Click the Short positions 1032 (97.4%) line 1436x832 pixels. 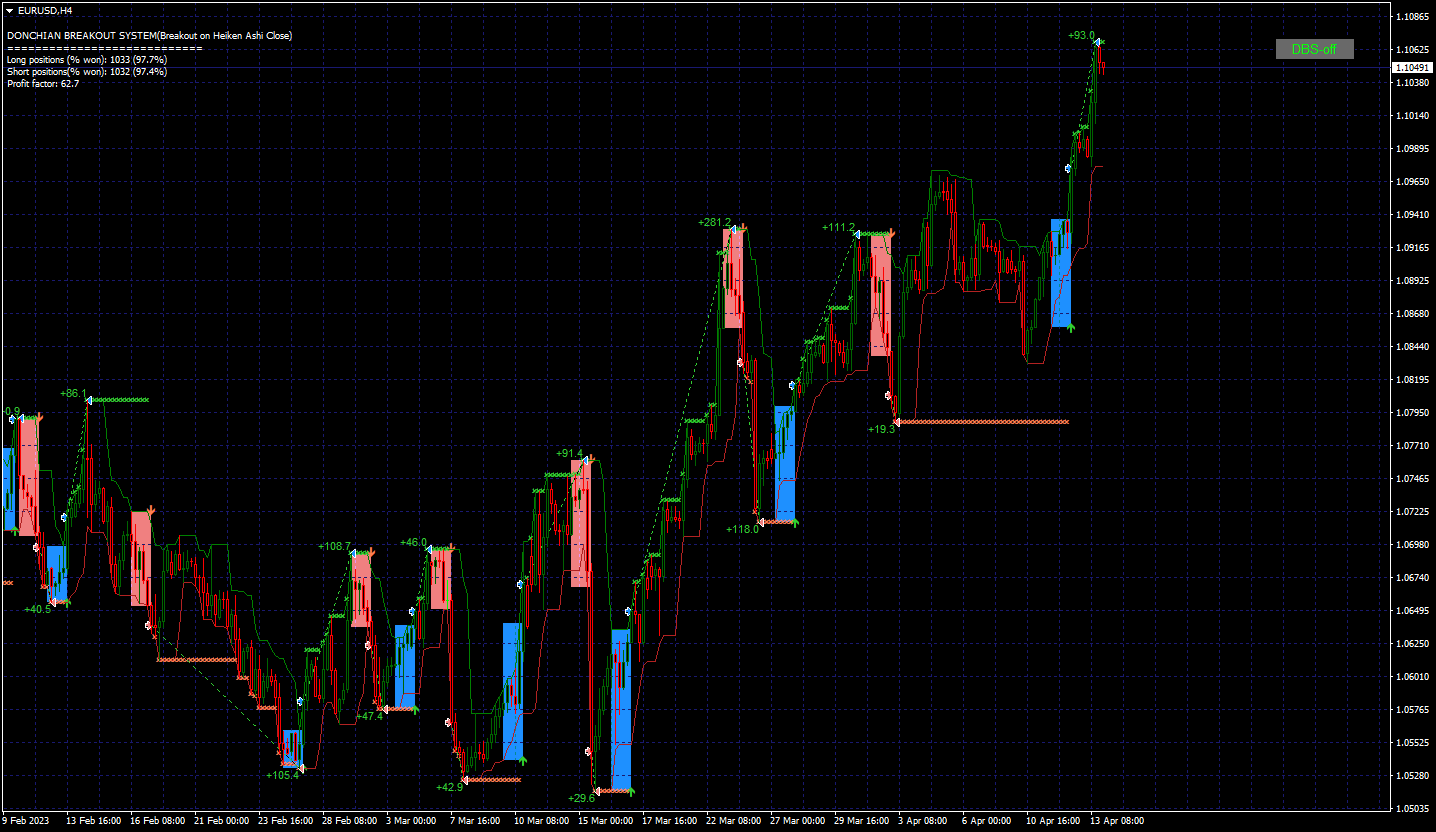tap(87, 72)
